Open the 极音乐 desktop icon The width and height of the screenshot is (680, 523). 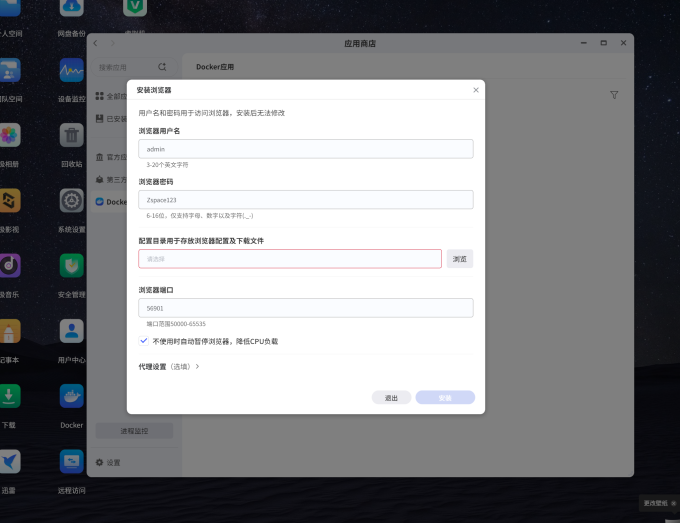10,265
